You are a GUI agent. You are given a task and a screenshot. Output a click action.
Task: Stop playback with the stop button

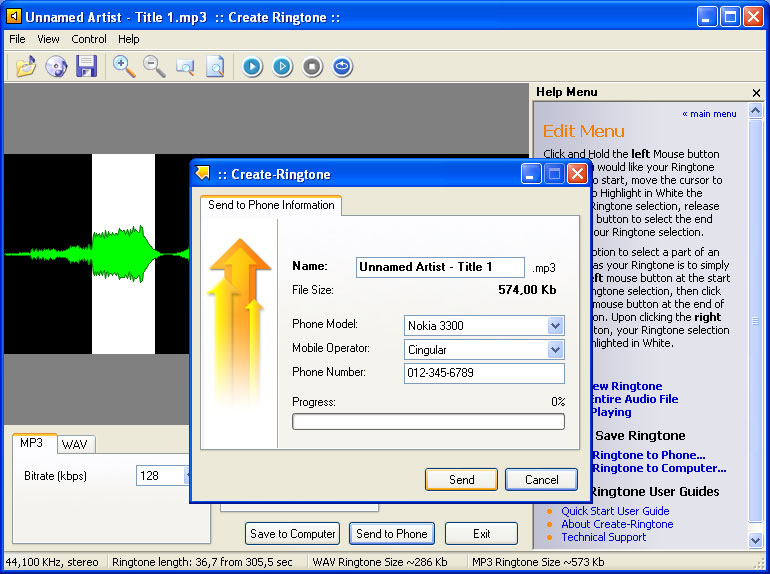tap(312, 67)
